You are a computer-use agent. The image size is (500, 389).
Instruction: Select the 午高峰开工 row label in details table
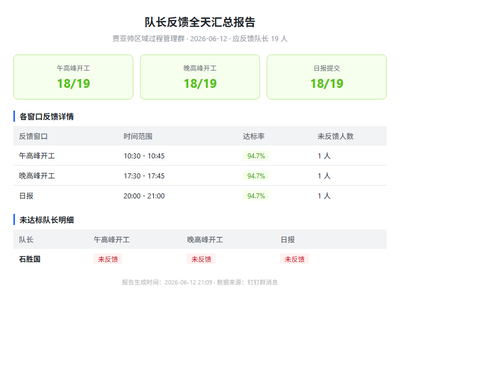click(x=37, y=156)
